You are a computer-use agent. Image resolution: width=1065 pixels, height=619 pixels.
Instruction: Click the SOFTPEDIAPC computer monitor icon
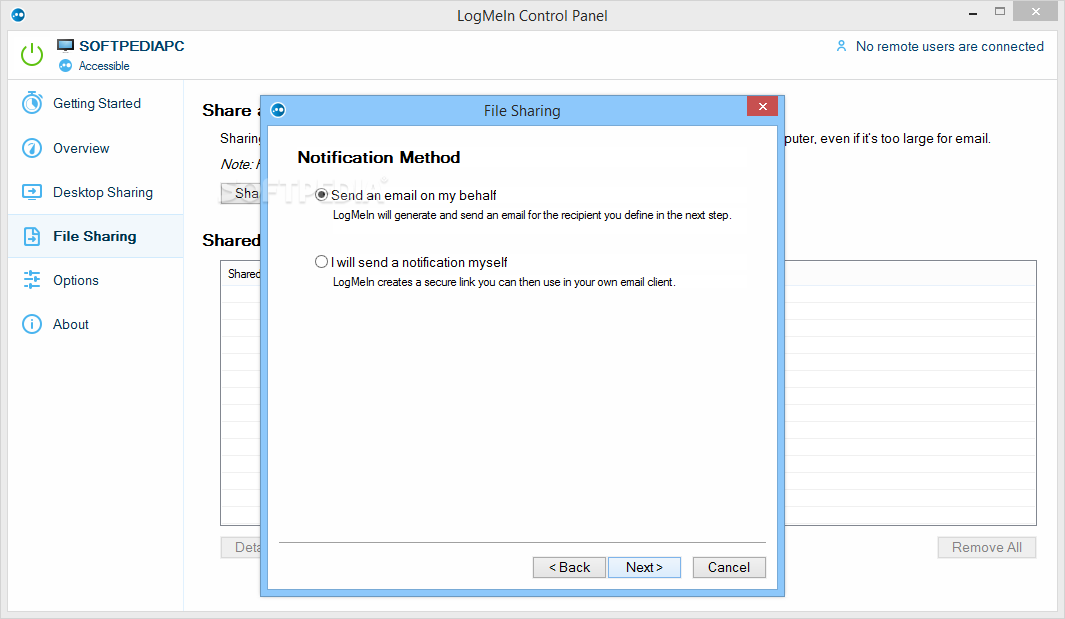click(65, 46)
